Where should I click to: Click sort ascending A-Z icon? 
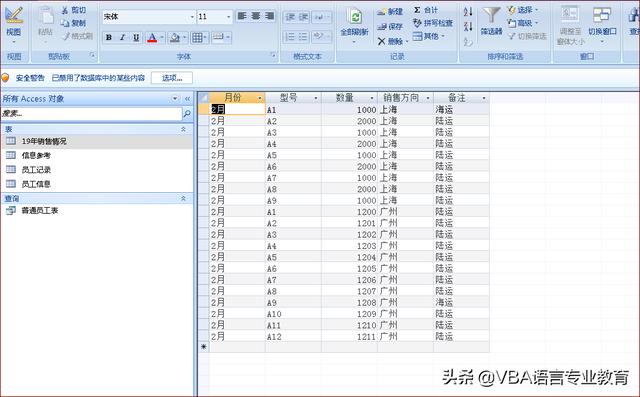pyautogui.click(x=468, y=12)
